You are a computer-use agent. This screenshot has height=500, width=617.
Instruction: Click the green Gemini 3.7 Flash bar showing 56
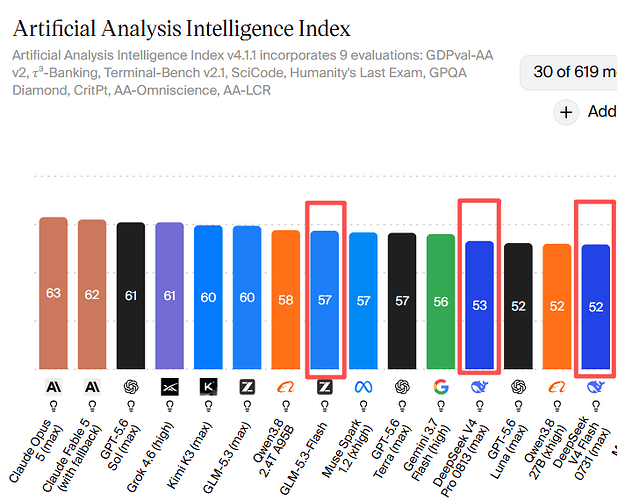[x=441, y=302]
